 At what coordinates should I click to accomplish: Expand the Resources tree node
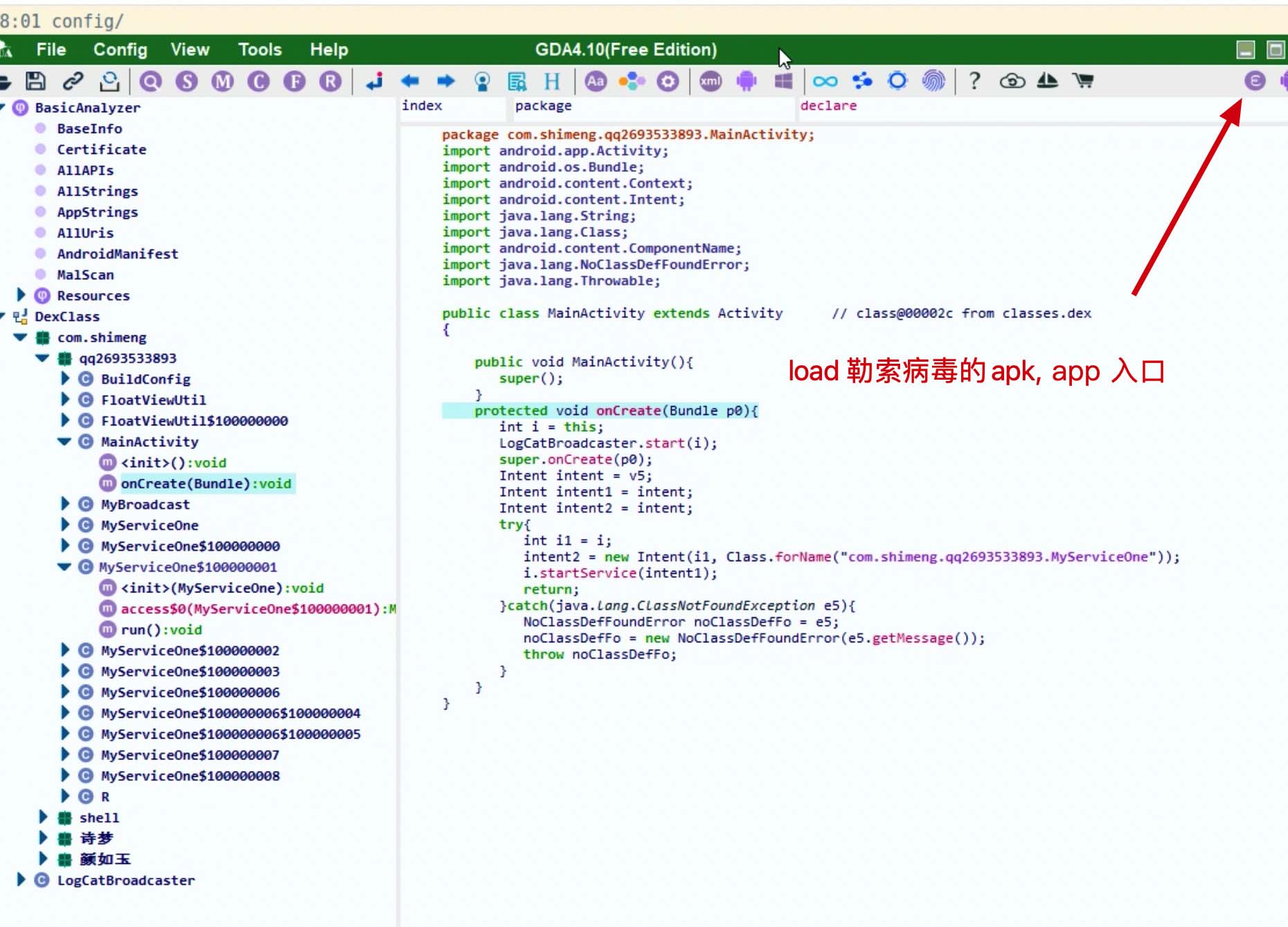[x=21, y=295]
